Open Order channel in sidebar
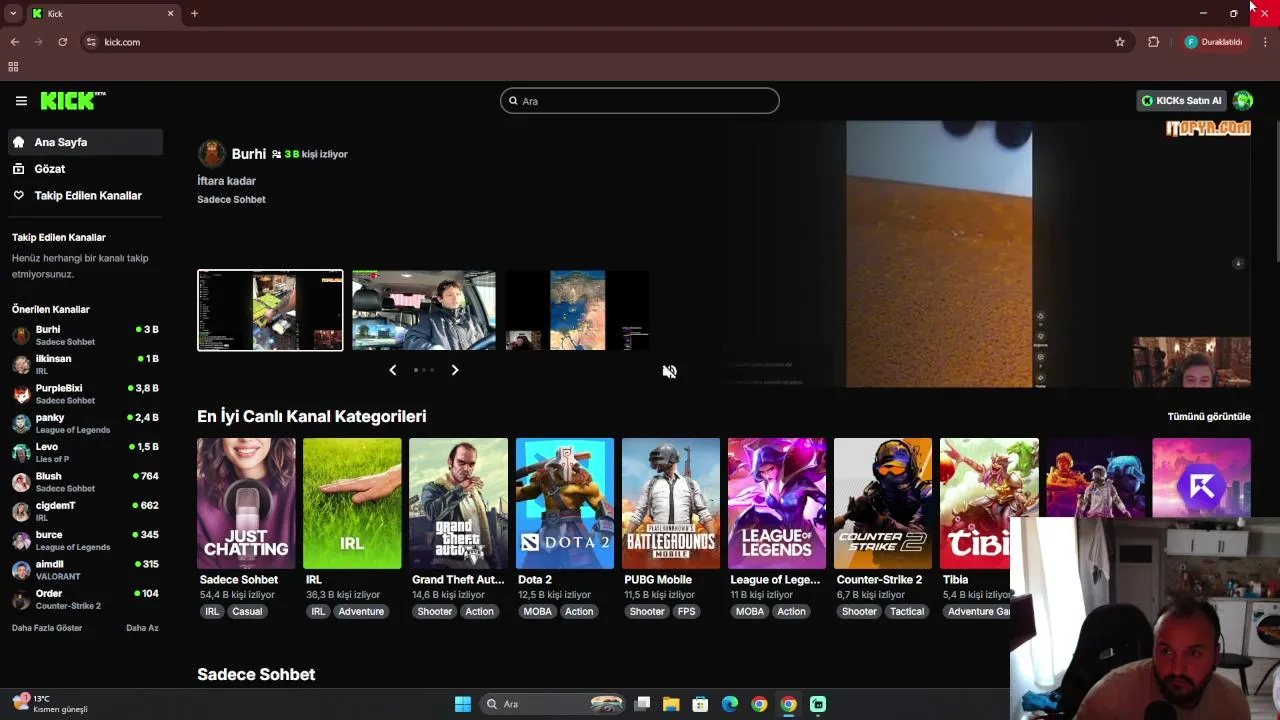Image resolution: width=1280 pixels, height=720 pixels. [86, 599]
